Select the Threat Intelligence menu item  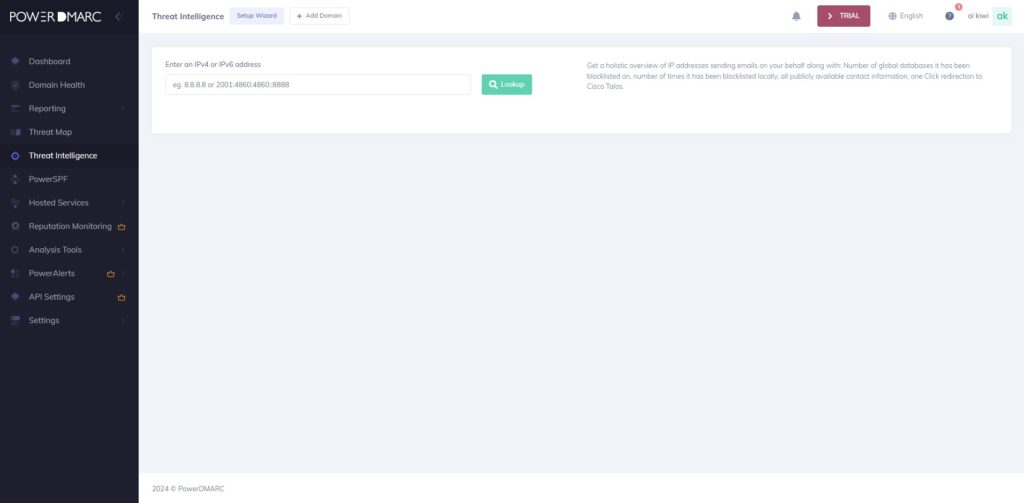(x=69, y=155)
